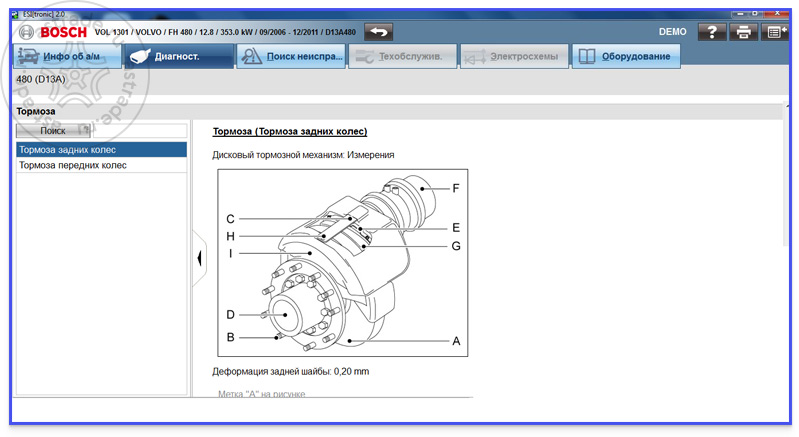
Task: Click the vertical scrollbar on the right
Action: coord(786,173)
